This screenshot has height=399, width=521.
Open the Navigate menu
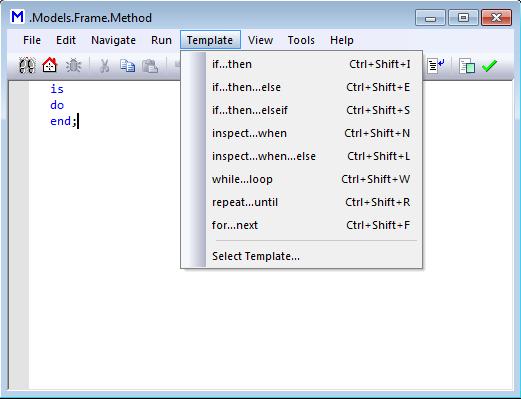[x=113, y=40]
